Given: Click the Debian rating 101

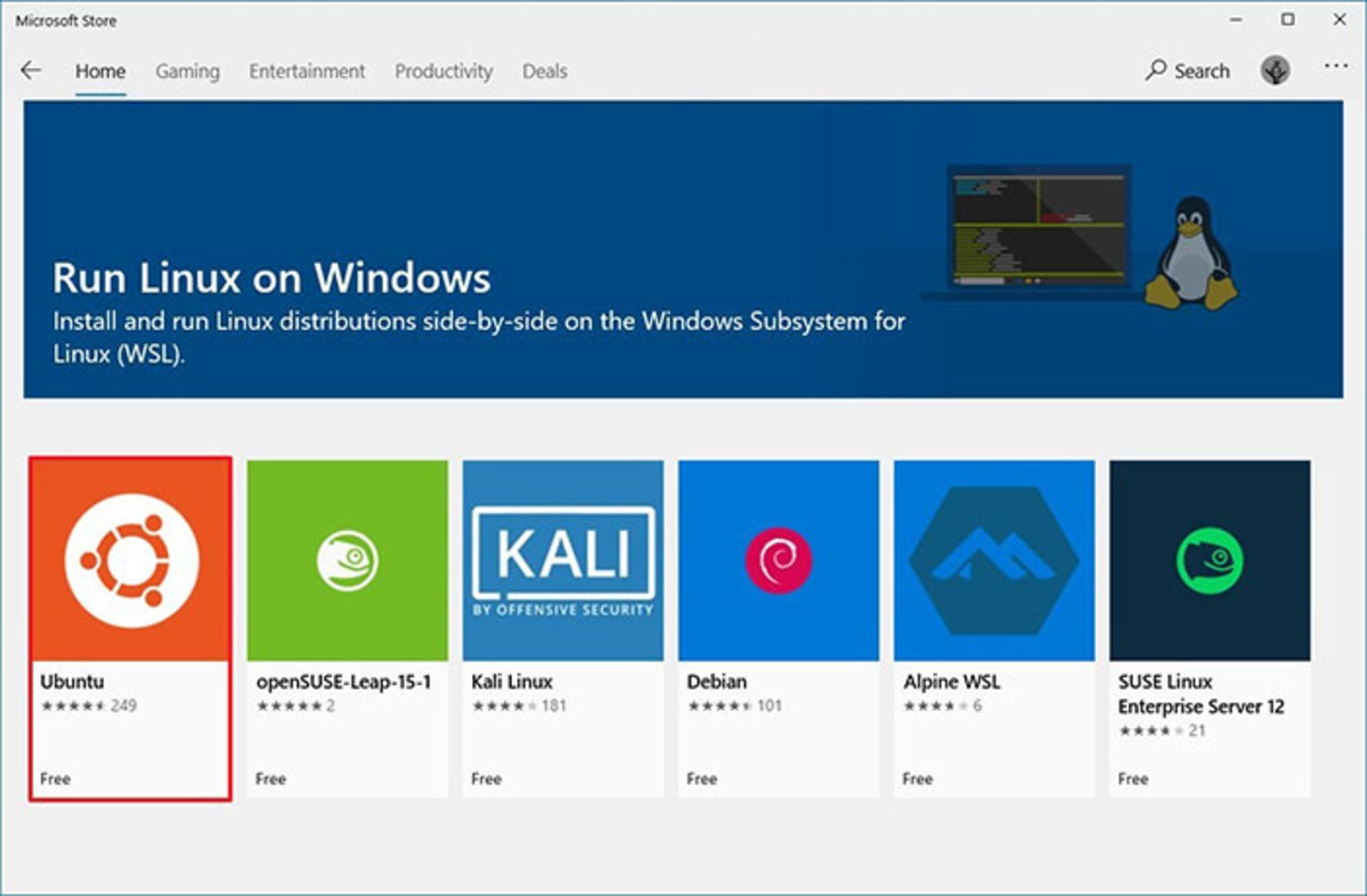Looking at the screenshot, I should (734, 705).
